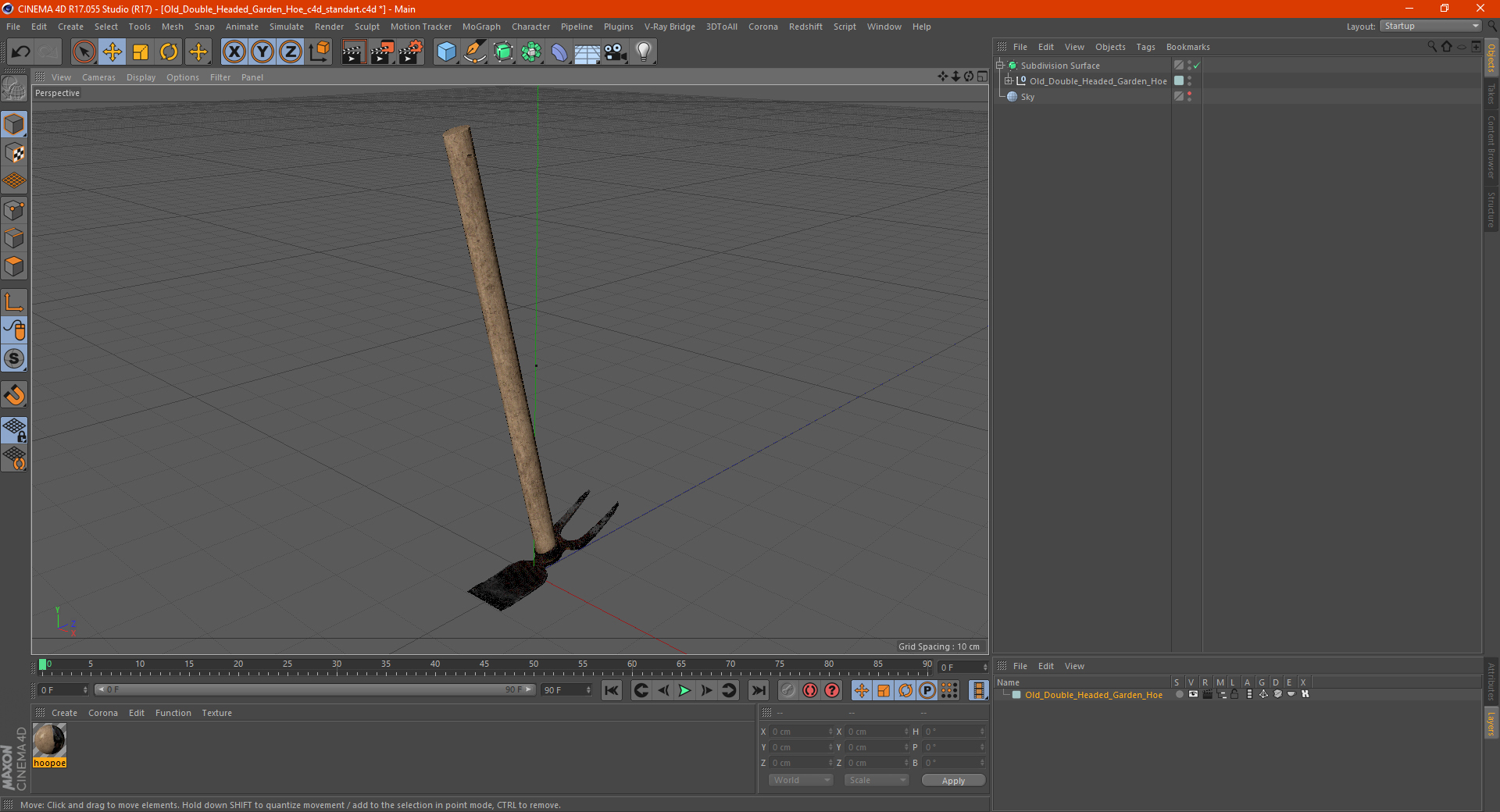Open the World coordinate system dropdown
Image resolution: width=1500 pixels, height=812 pixels.
(x=801, y=780)
